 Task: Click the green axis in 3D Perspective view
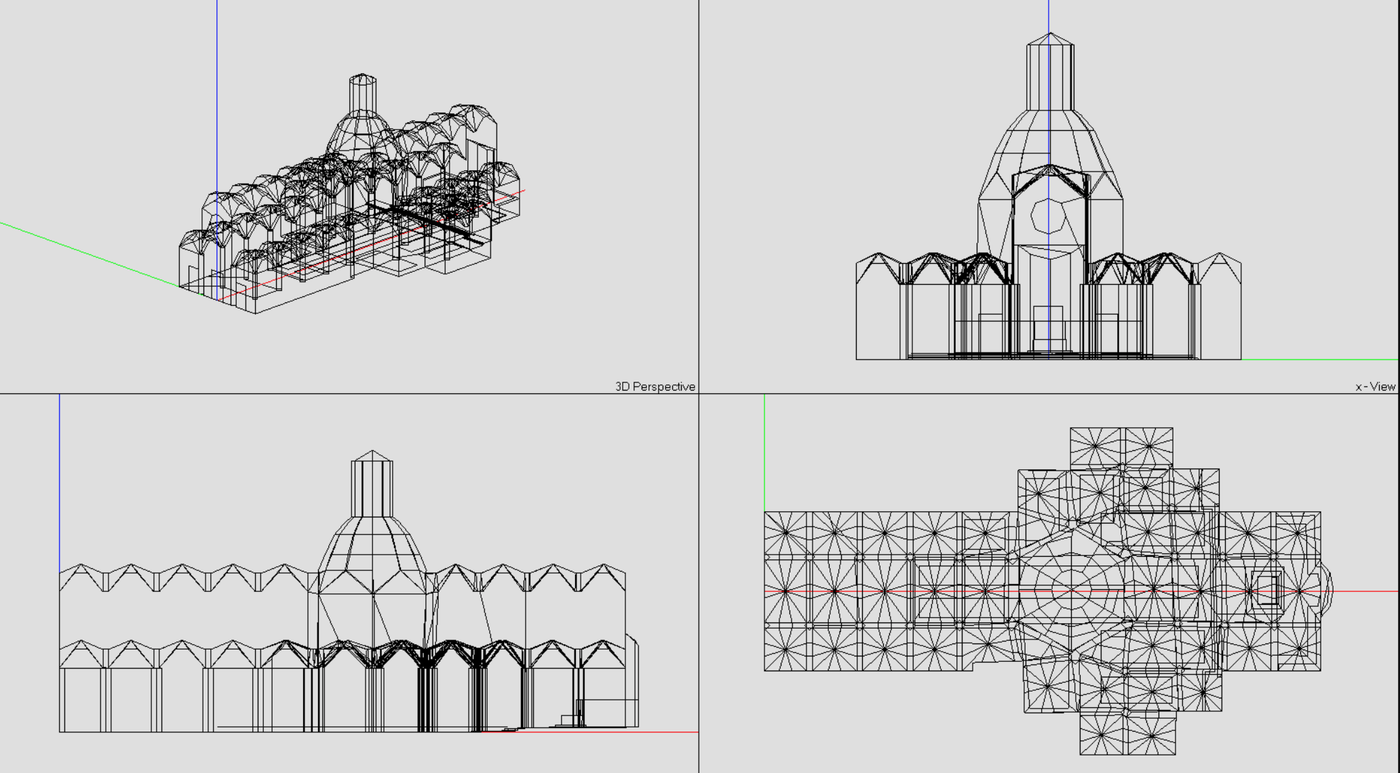point(80,250)
